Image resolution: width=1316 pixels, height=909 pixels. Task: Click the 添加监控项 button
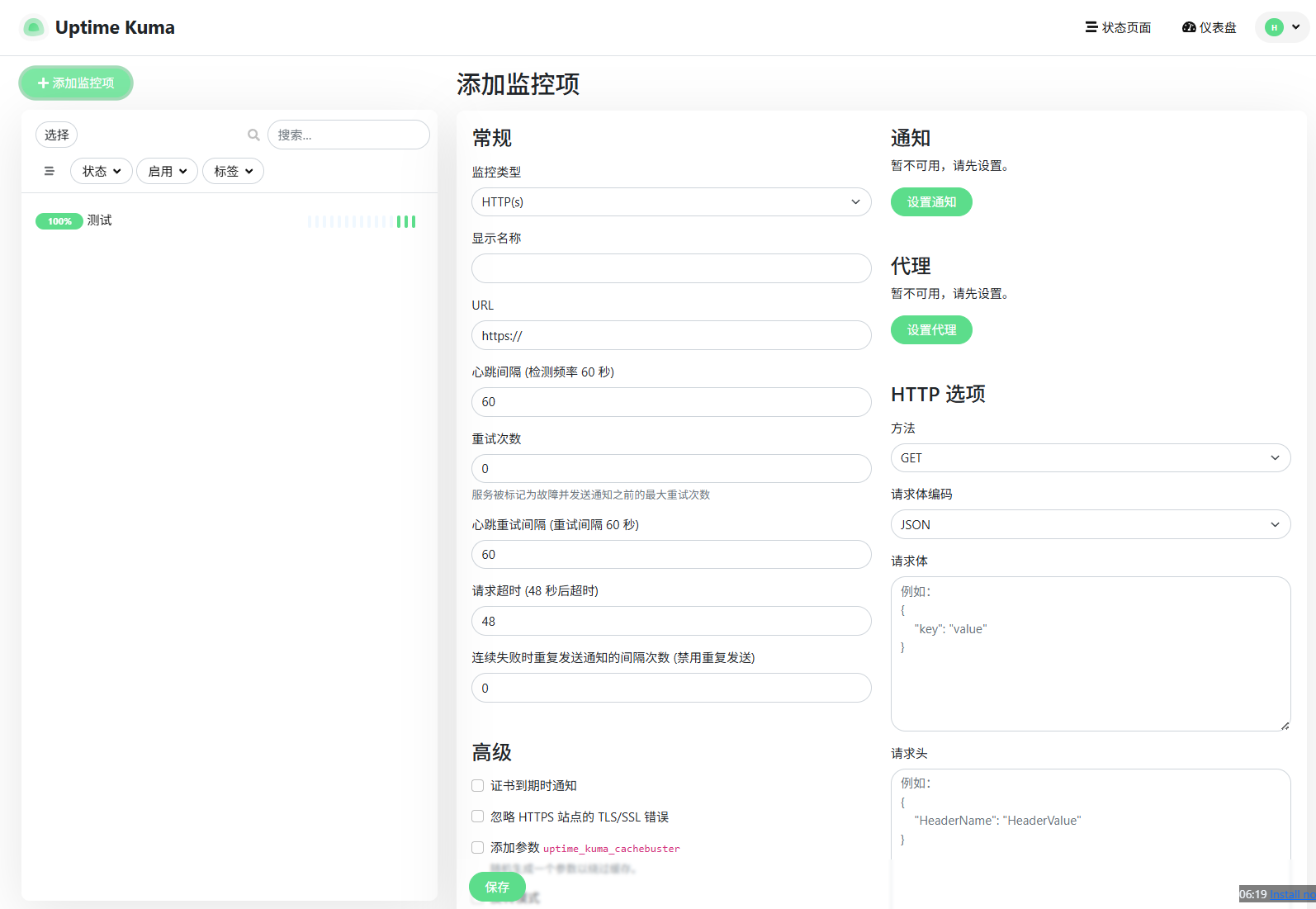[x=76, y=83]
